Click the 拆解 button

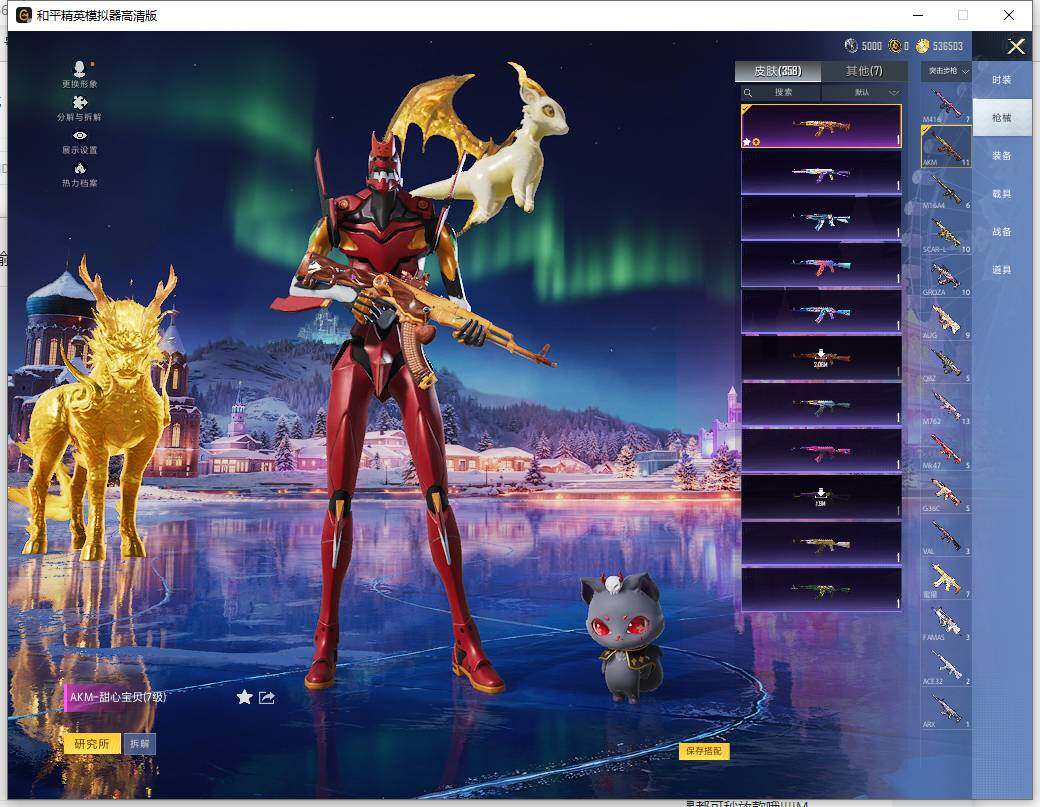[139, 744]
